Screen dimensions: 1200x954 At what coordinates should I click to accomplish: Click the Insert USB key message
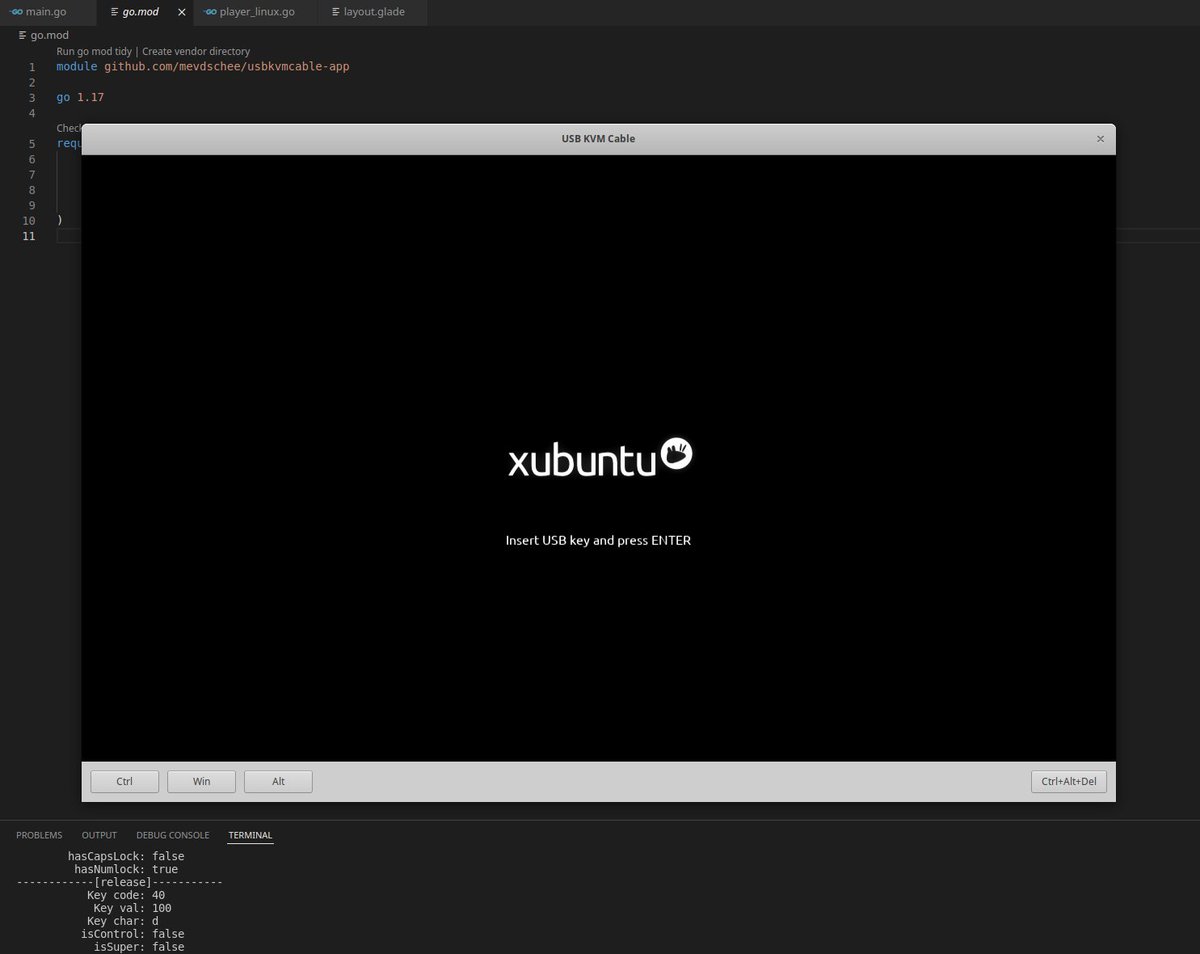598,540
